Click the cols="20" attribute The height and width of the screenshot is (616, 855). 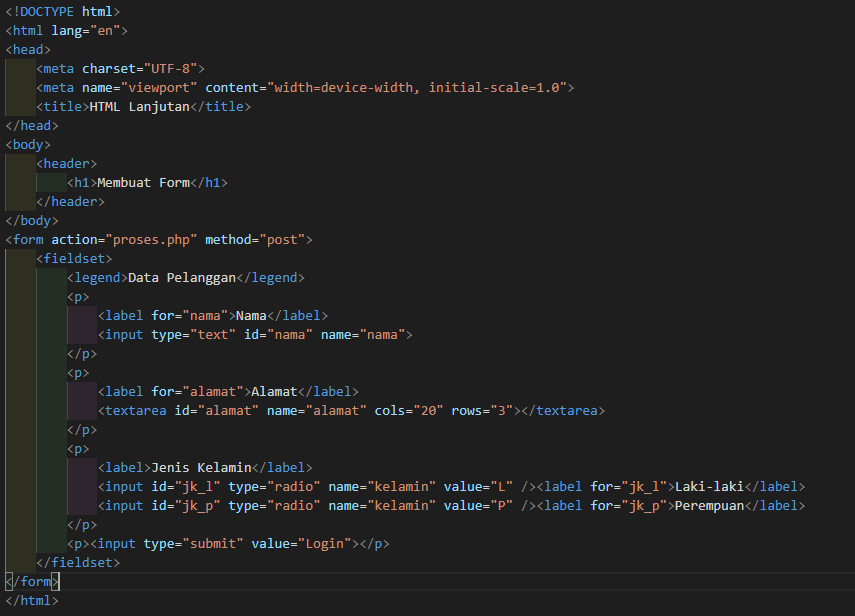(409, 410)
